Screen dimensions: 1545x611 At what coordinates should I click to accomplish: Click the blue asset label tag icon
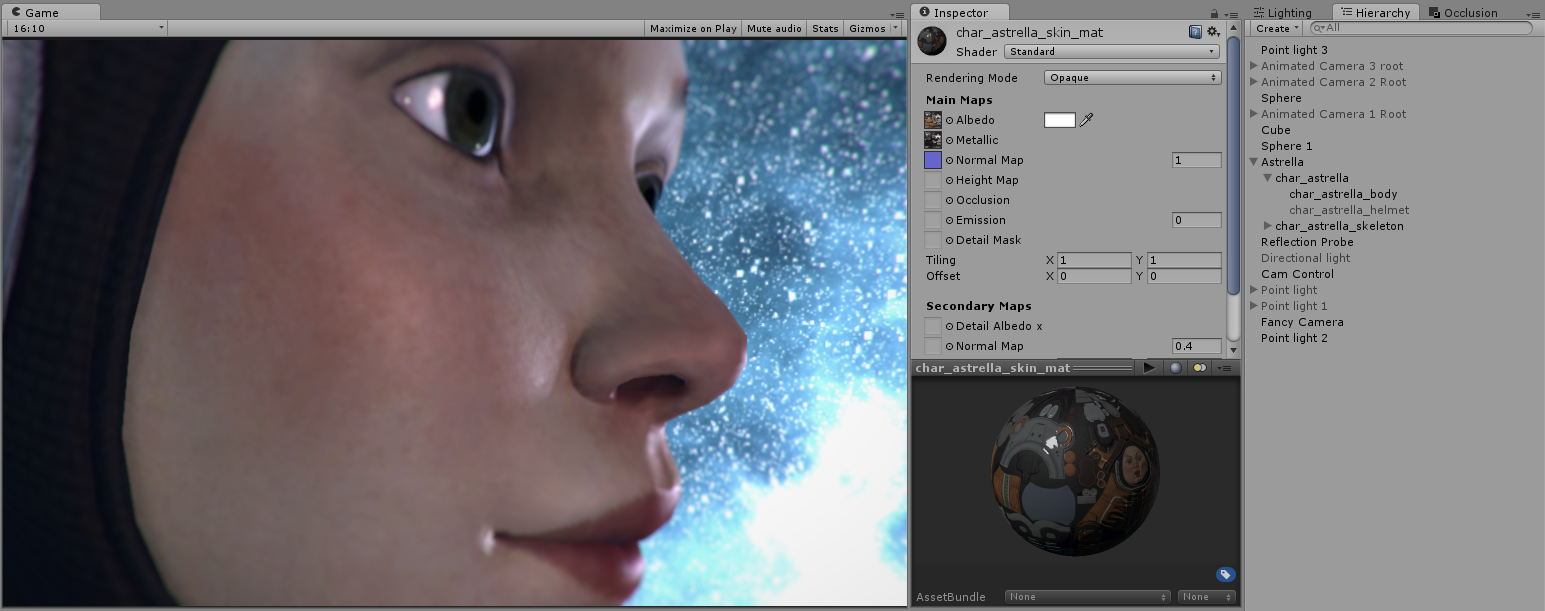[1225, 575]
